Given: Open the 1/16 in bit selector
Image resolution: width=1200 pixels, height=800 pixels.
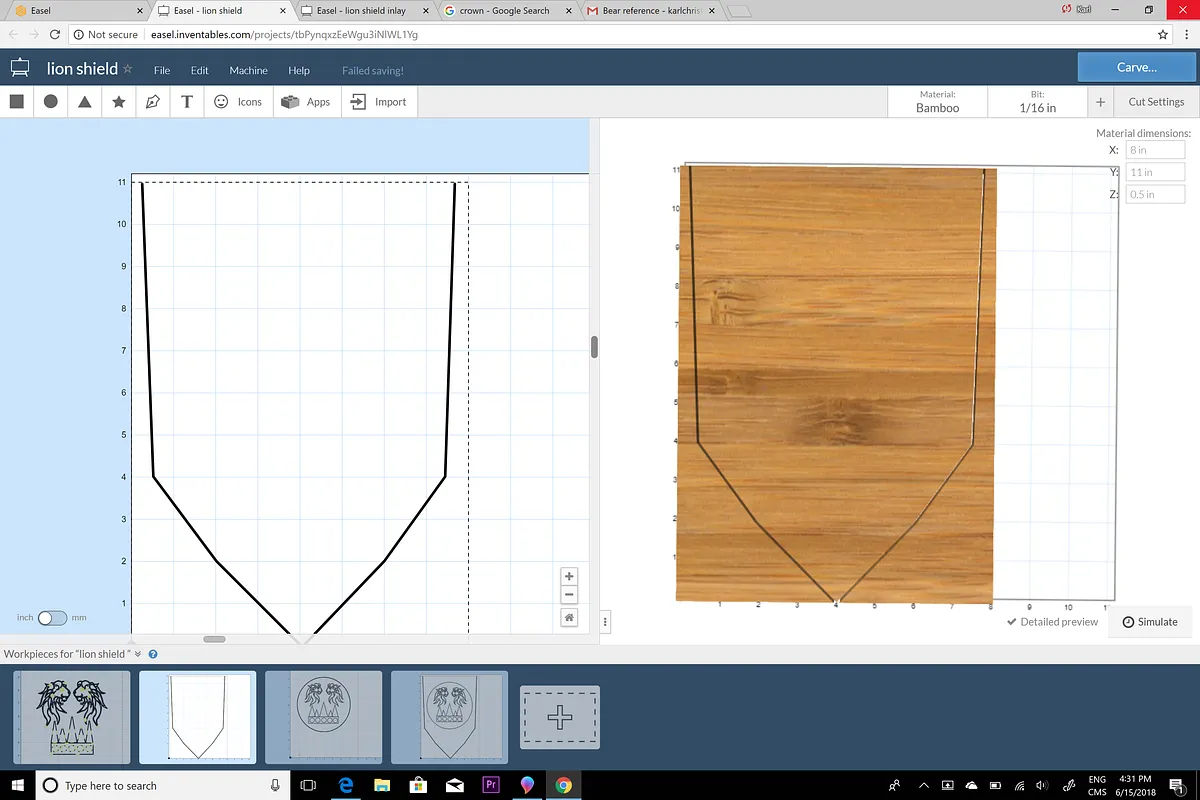Looking at the screenshot, I should pyautogui.click(x=1037, y=102).
